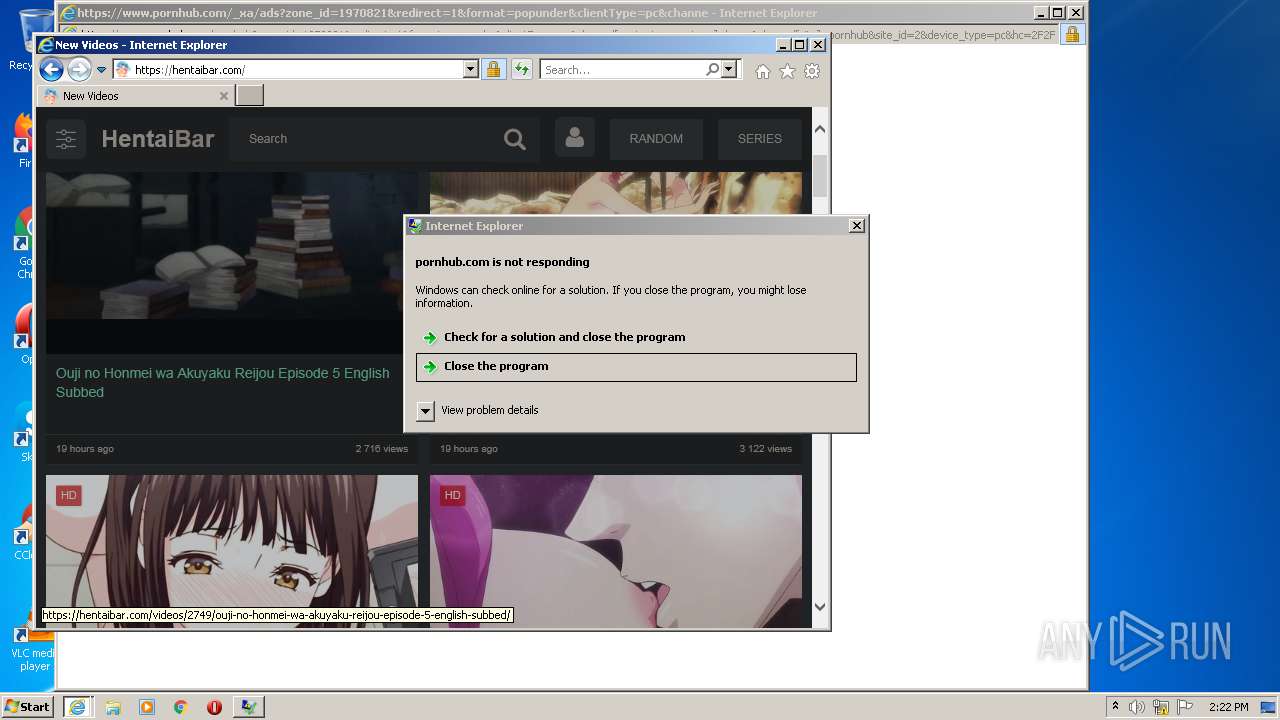Click the HentaiBar site logo
Image resolution: width=1280 pixels, height=720 pixels.
[x=158, y=139]
